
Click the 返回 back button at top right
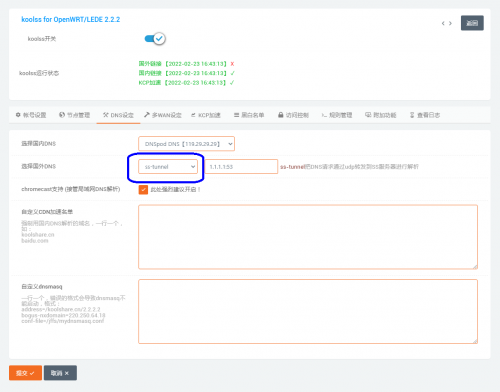click(x=472, y=23)
